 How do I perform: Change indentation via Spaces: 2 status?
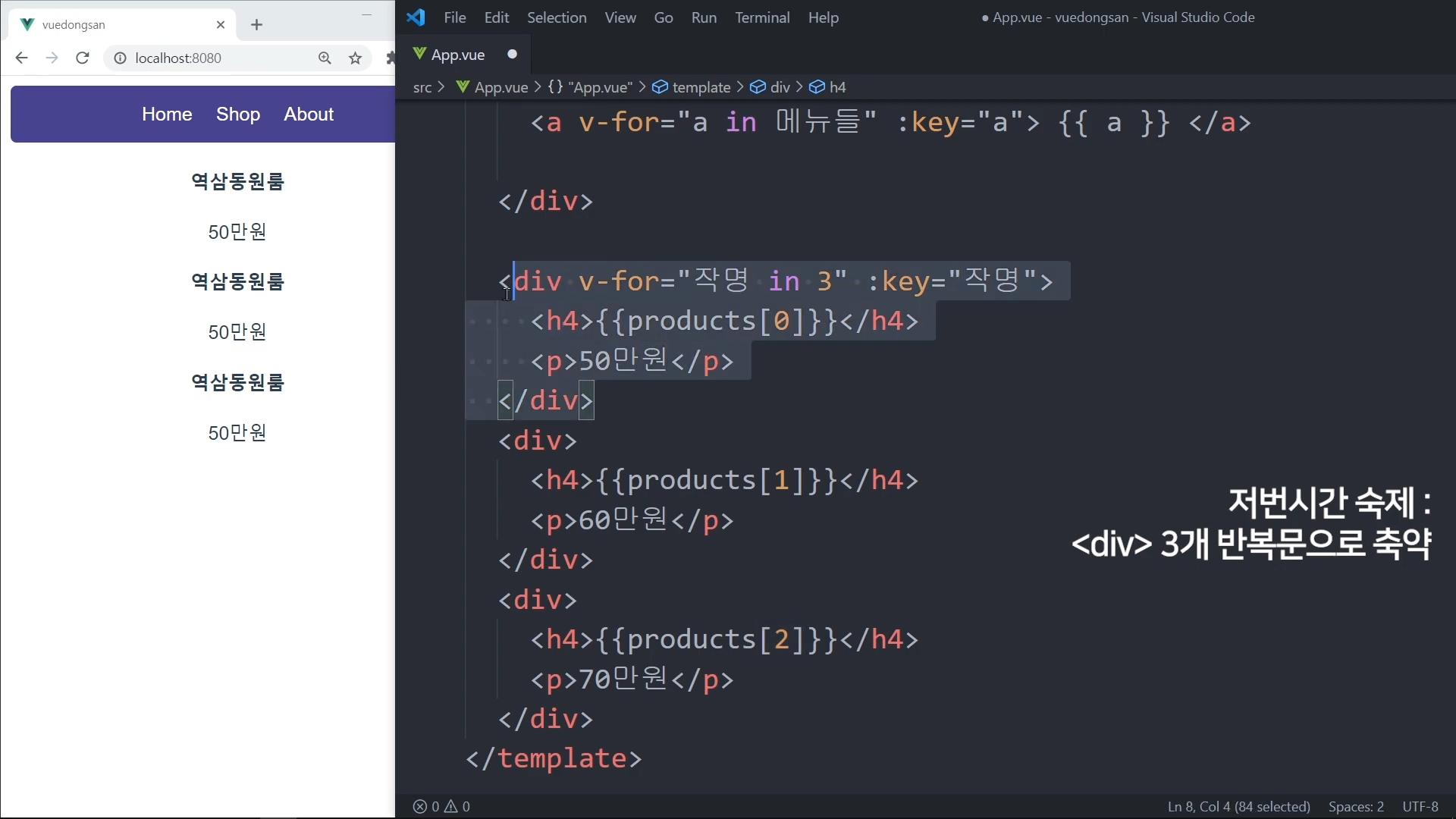1355,806
